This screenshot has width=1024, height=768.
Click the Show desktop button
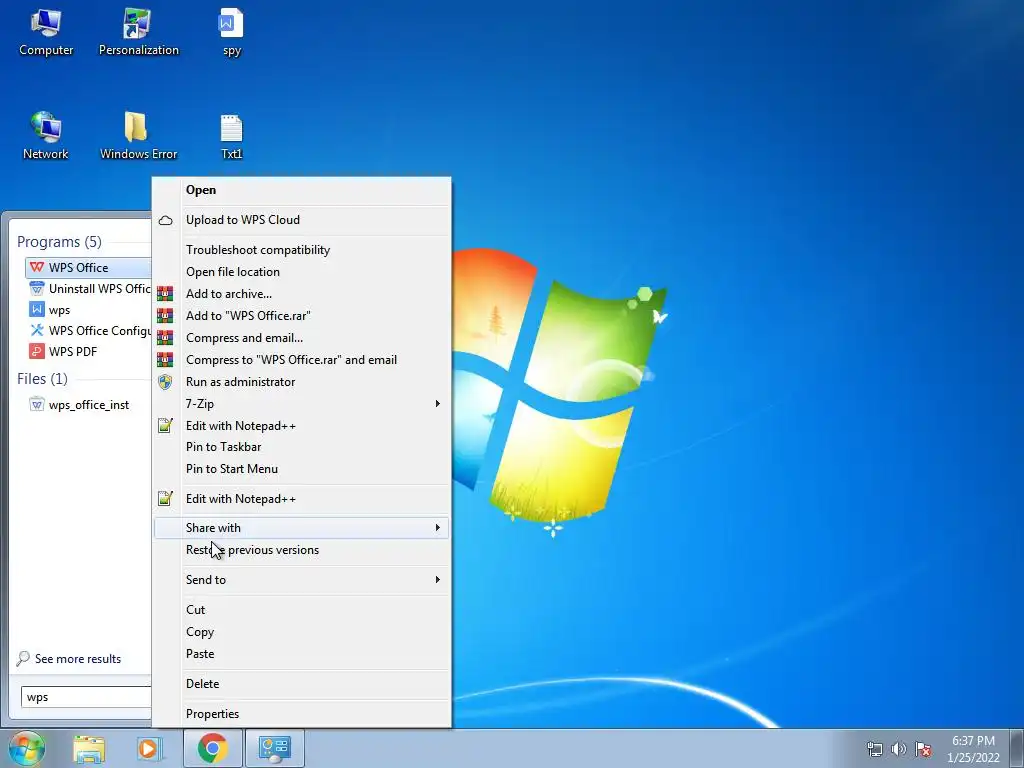coord(1017,748)
